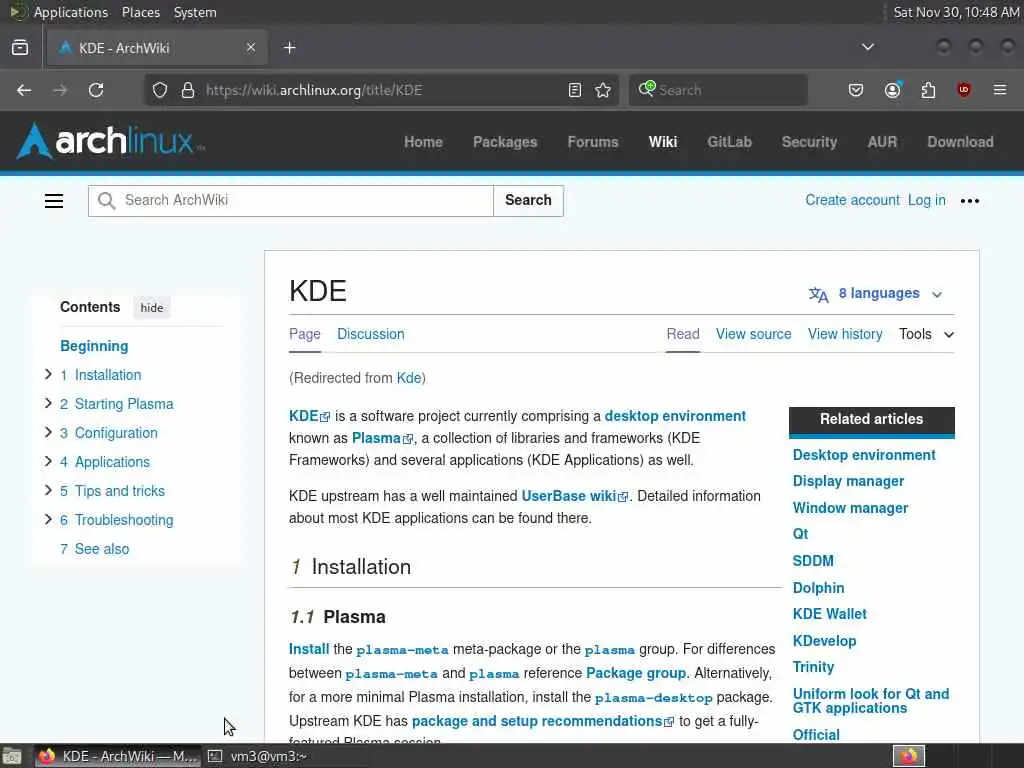Click the uBlock Origin toolbar icon

click(964, 90)
